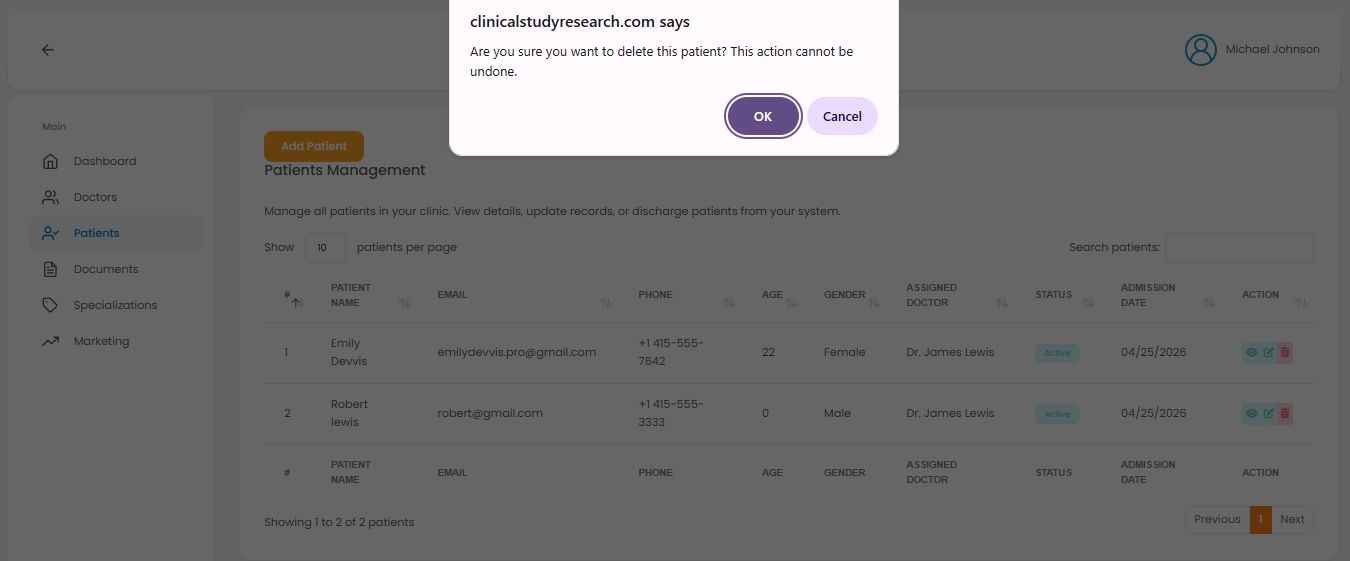1350x561 pixels.
Task: Edit Robert lewis record pencil icon
Action: [x=1268, y=413]
